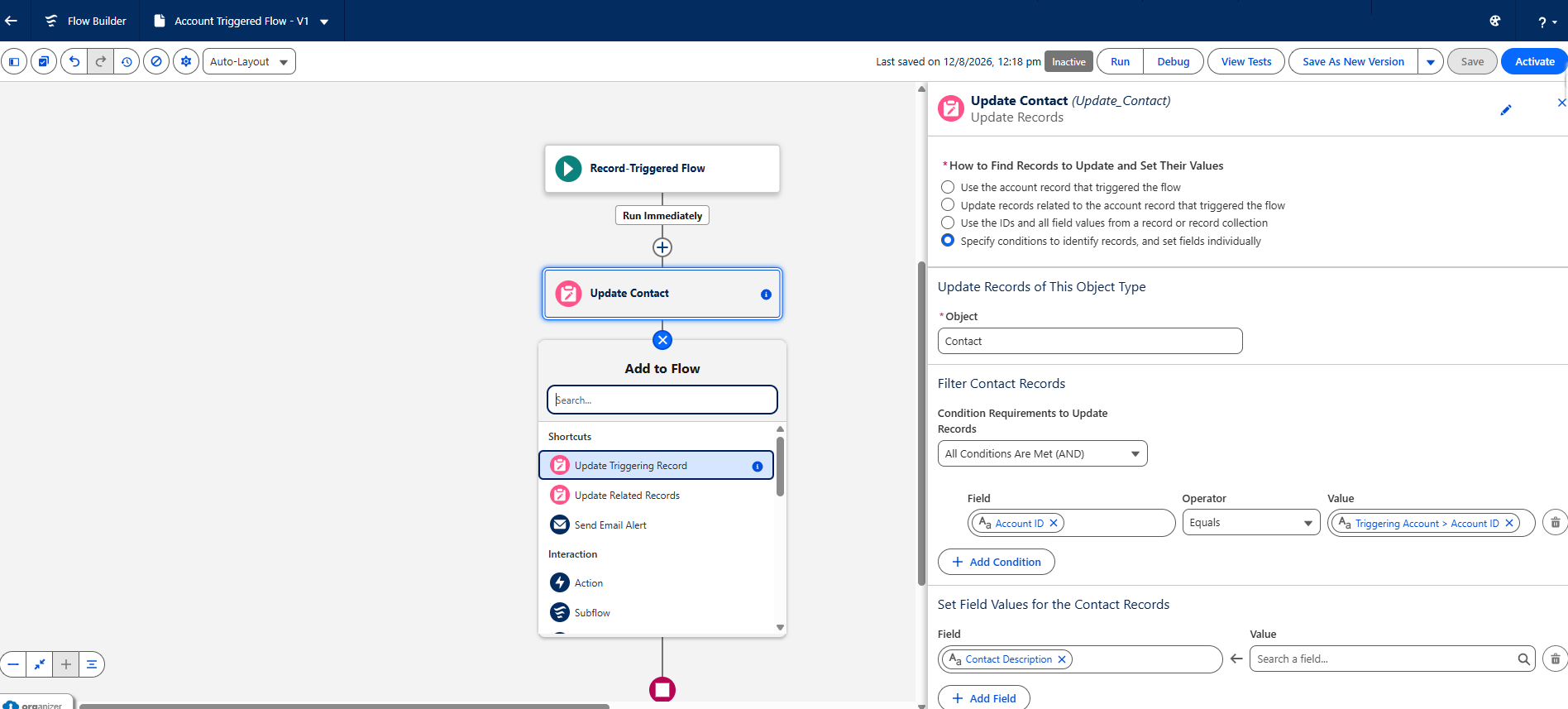Screen dimensions: 1568x709
Task: Choose Update Triggering Record shortcut
Action: pyautogui.click(x=657, y=466)
